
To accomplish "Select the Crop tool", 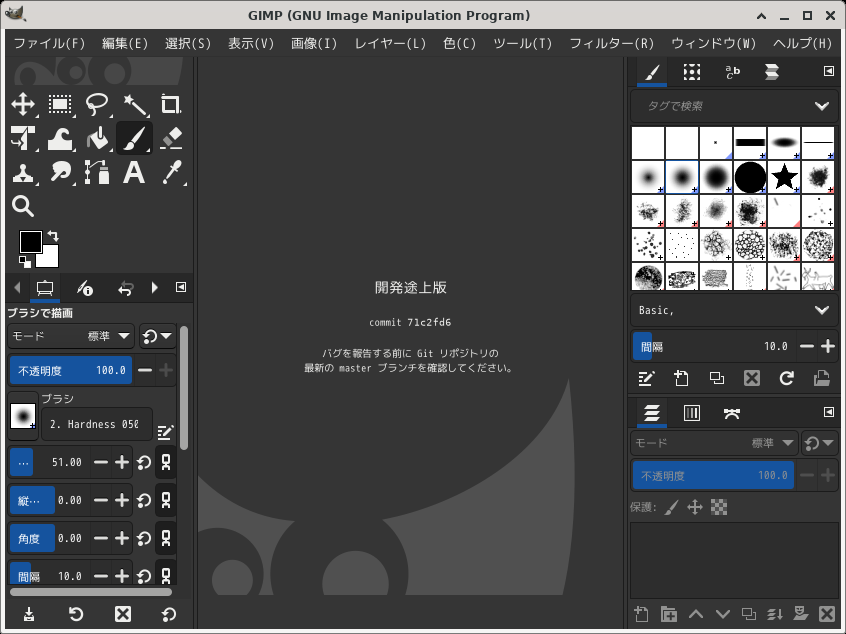I will point(171,104).
